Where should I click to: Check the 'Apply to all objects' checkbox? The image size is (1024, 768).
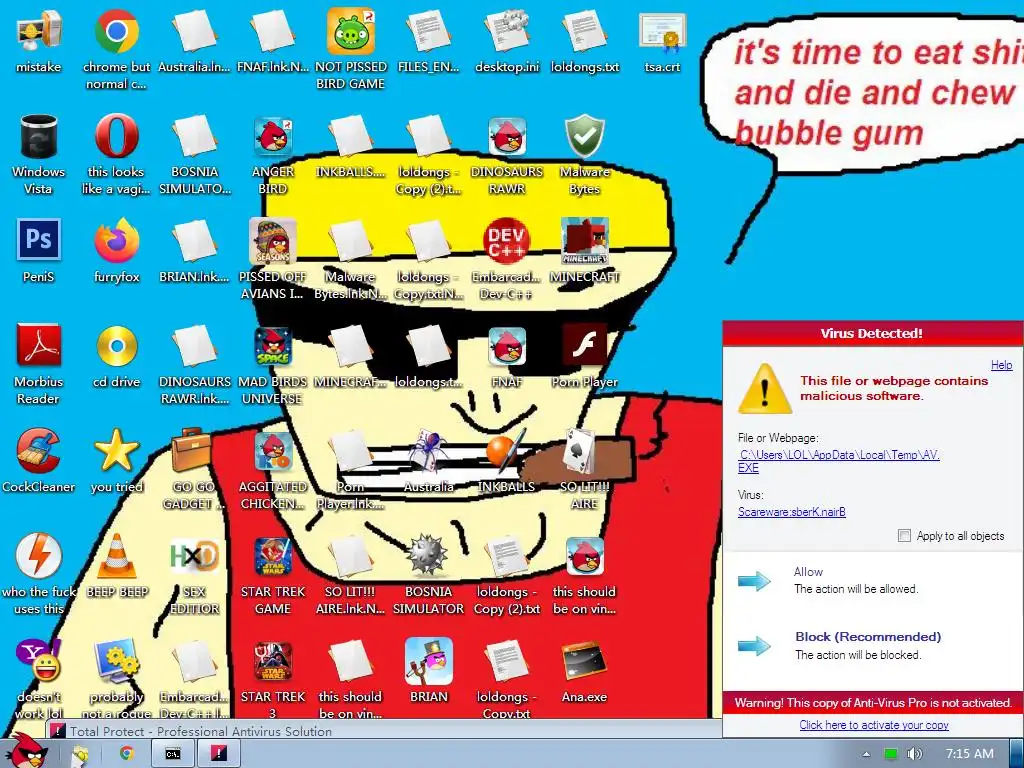point(904,536)
